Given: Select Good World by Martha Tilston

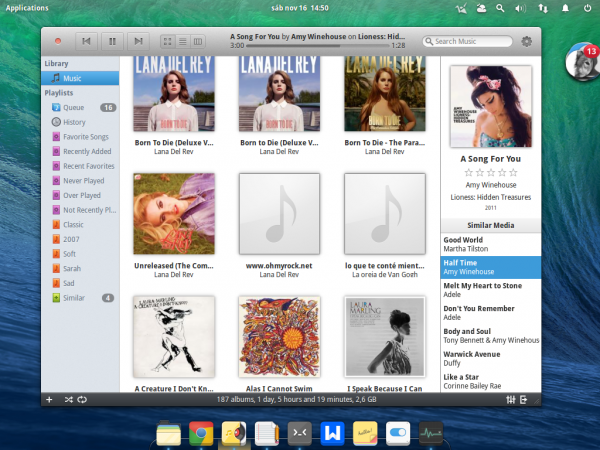Looking at the screenshot, I should (491, 244).
